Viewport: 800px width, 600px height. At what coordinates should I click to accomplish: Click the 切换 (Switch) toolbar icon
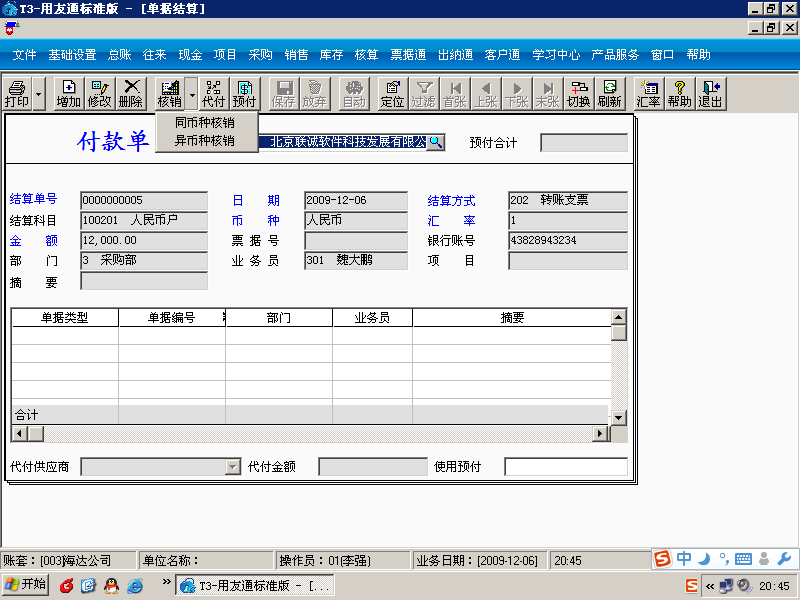pos(579,94)
